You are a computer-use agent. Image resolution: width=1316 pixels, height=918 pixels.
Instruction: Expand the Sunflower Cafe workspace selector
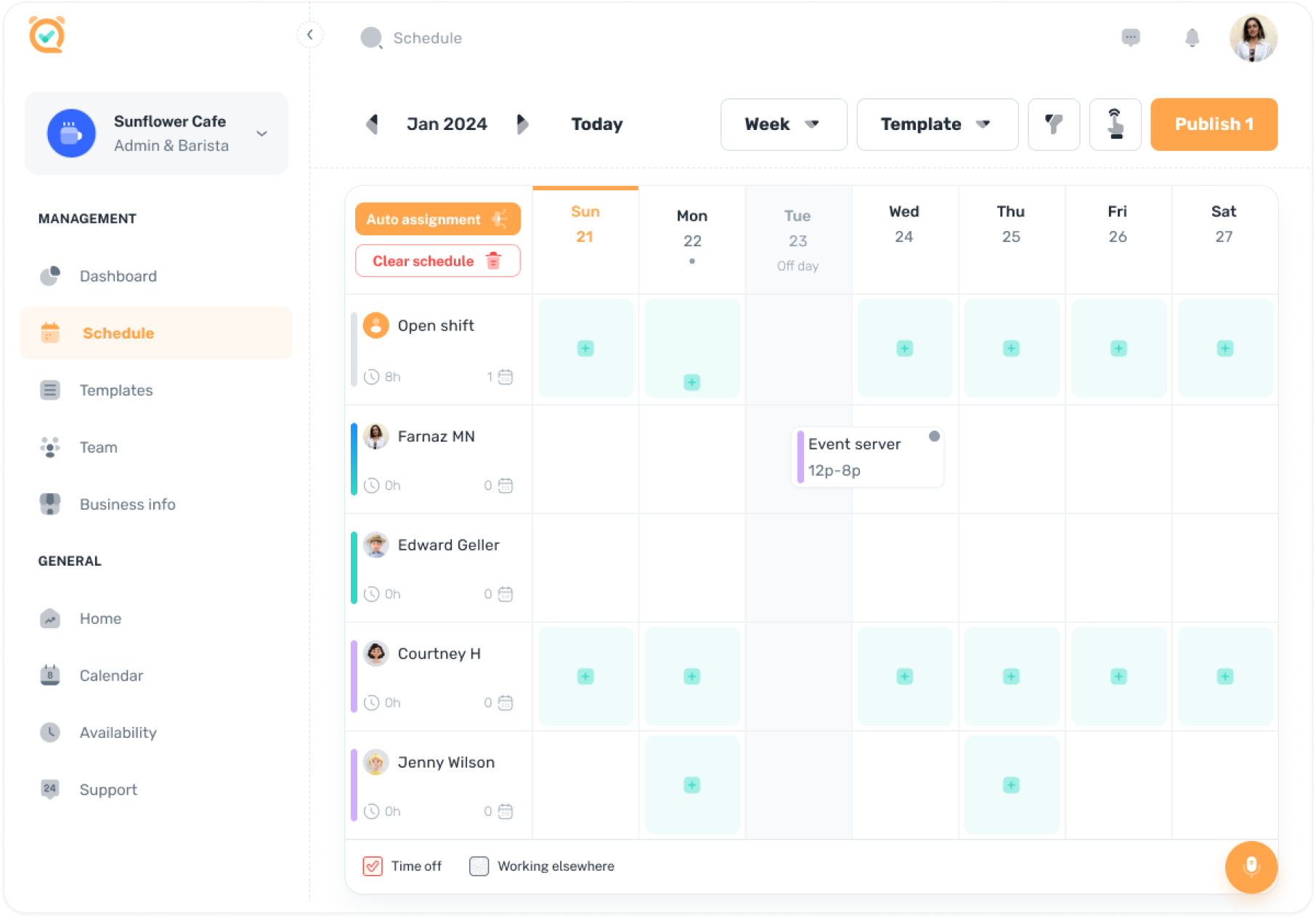click(x=261, y=134)
